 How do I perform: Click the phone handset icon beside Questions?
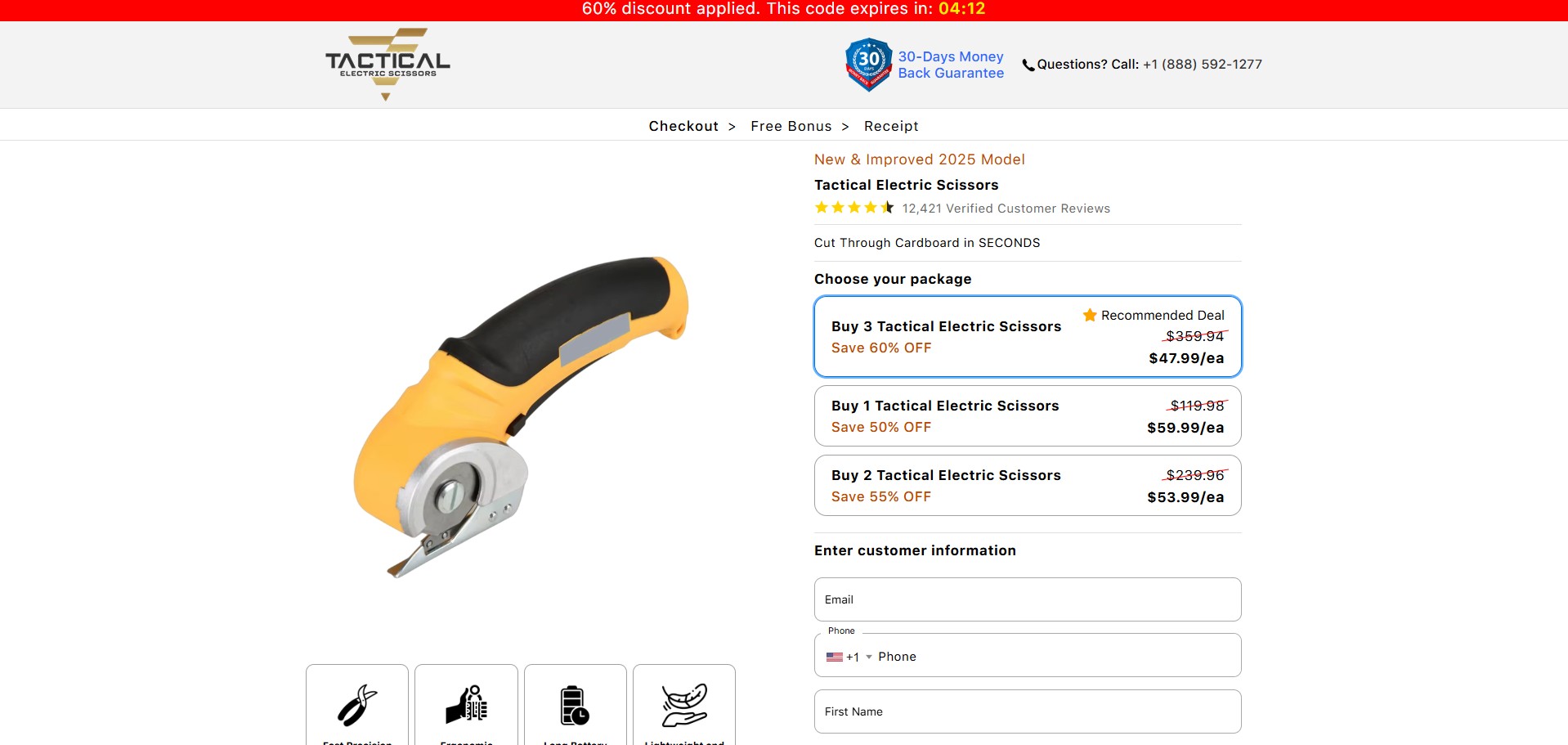pos(1028,65)
